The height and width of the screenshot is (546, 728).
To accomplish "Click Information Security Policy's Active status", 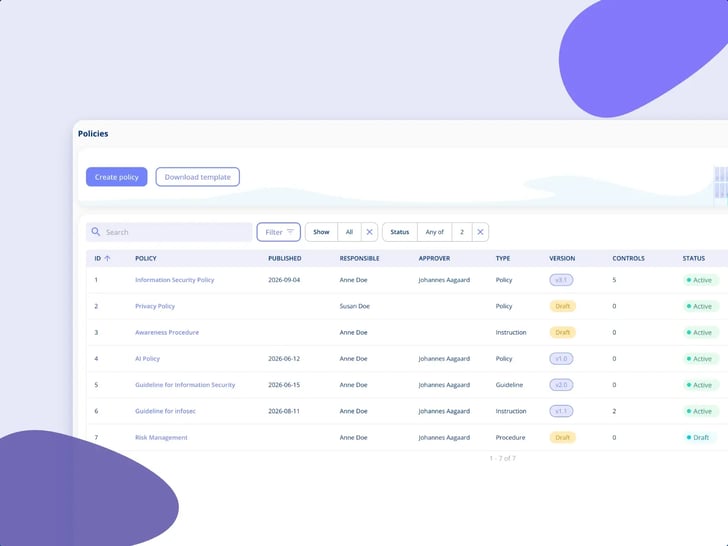I will (x=701, y=280).
